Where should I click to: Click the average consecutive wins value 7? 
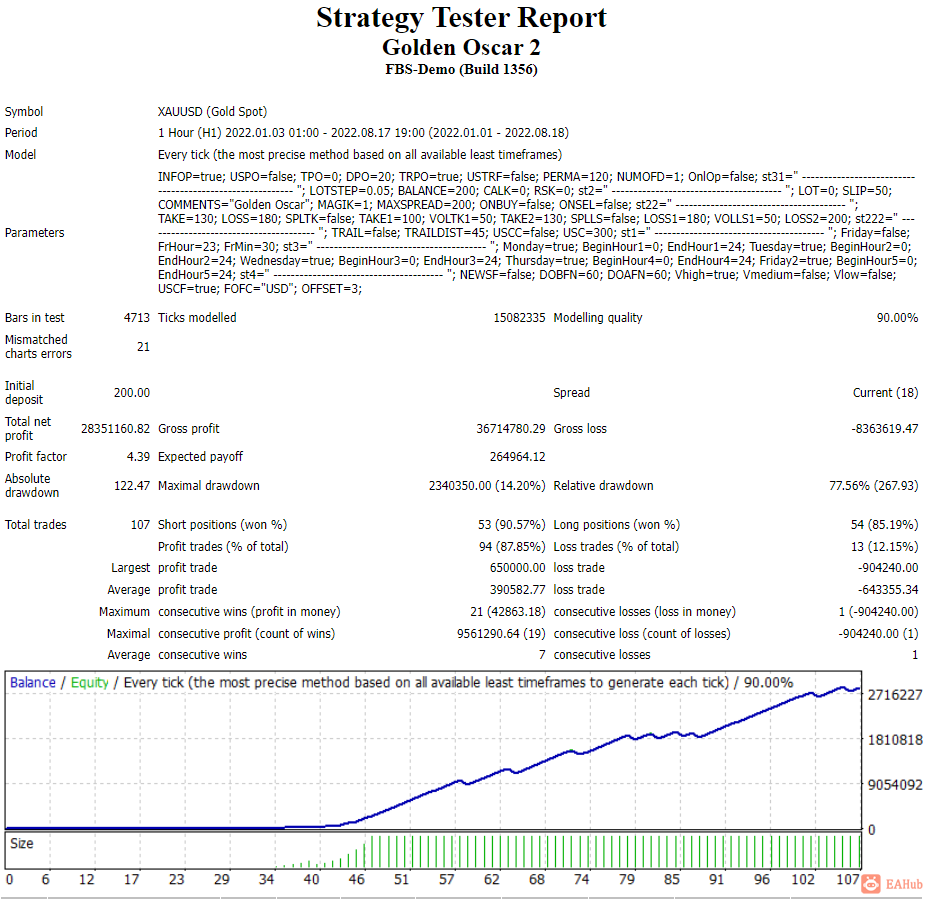coord(542,655)
